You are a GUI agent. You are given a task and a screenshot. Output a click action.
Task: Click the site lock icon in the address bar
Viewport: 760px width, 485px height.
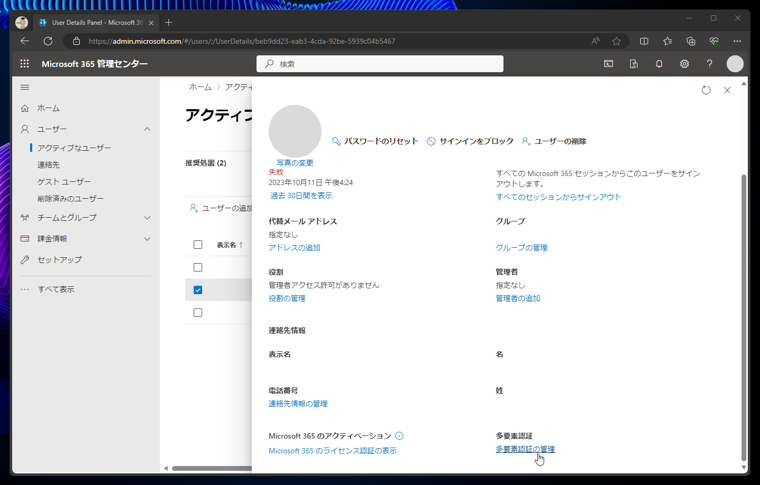click(77, 41)
